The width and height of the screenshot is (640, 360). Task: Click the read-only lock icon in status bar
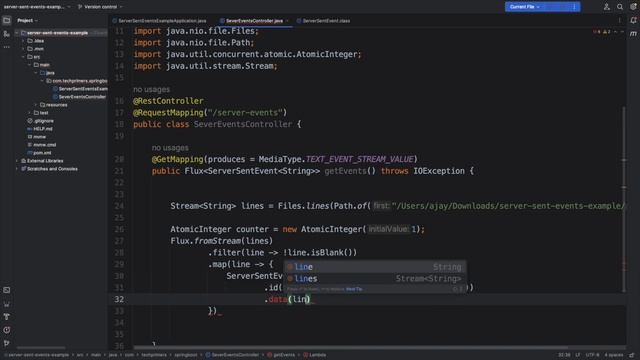pos(632,355)
